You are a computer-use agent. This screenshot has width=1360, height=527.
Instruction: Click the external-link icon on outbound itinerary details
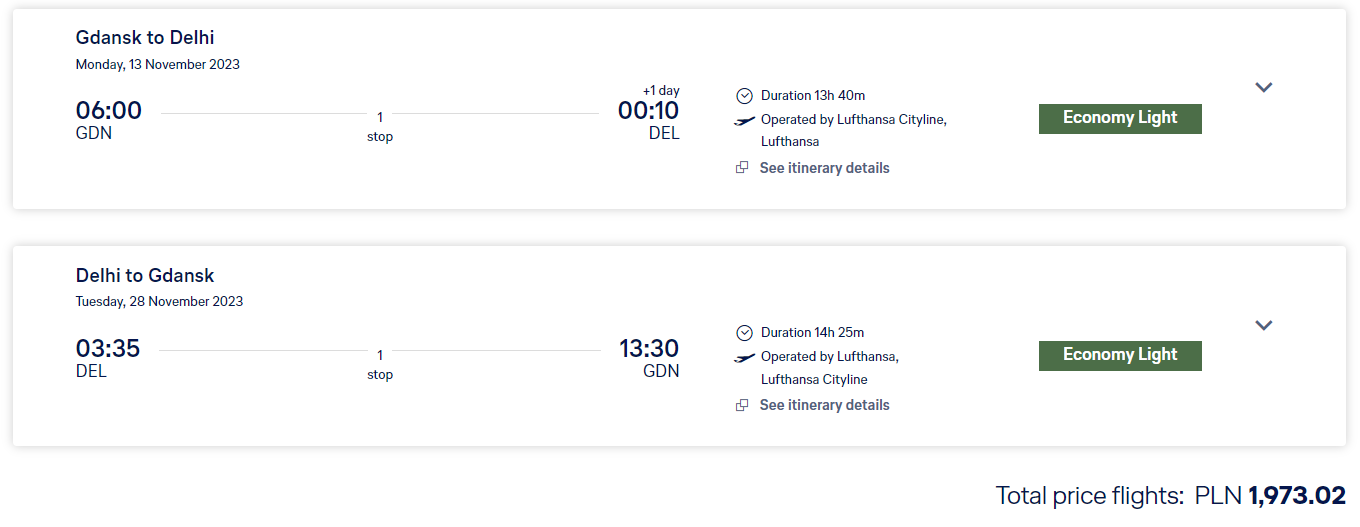point(742,168)
